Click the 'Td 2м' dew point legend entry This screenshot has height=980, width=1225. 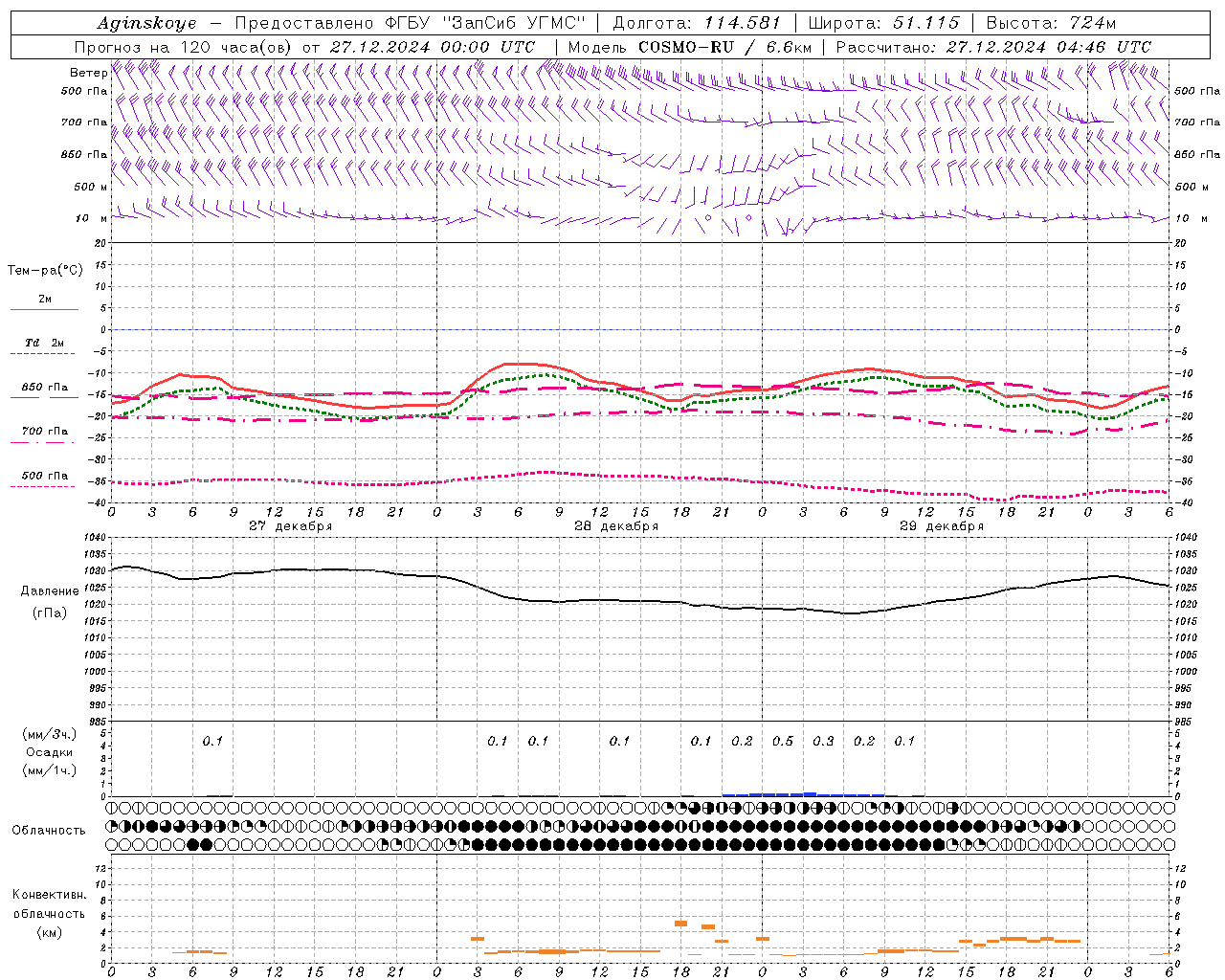tap(45, 343)
